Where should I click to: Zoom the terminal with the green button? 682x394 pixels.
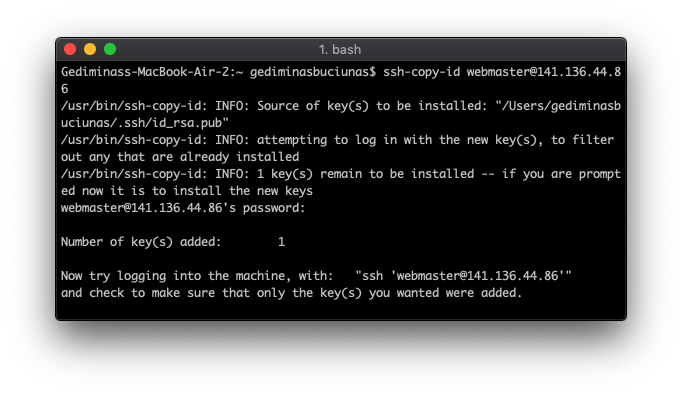click(110, 49)
